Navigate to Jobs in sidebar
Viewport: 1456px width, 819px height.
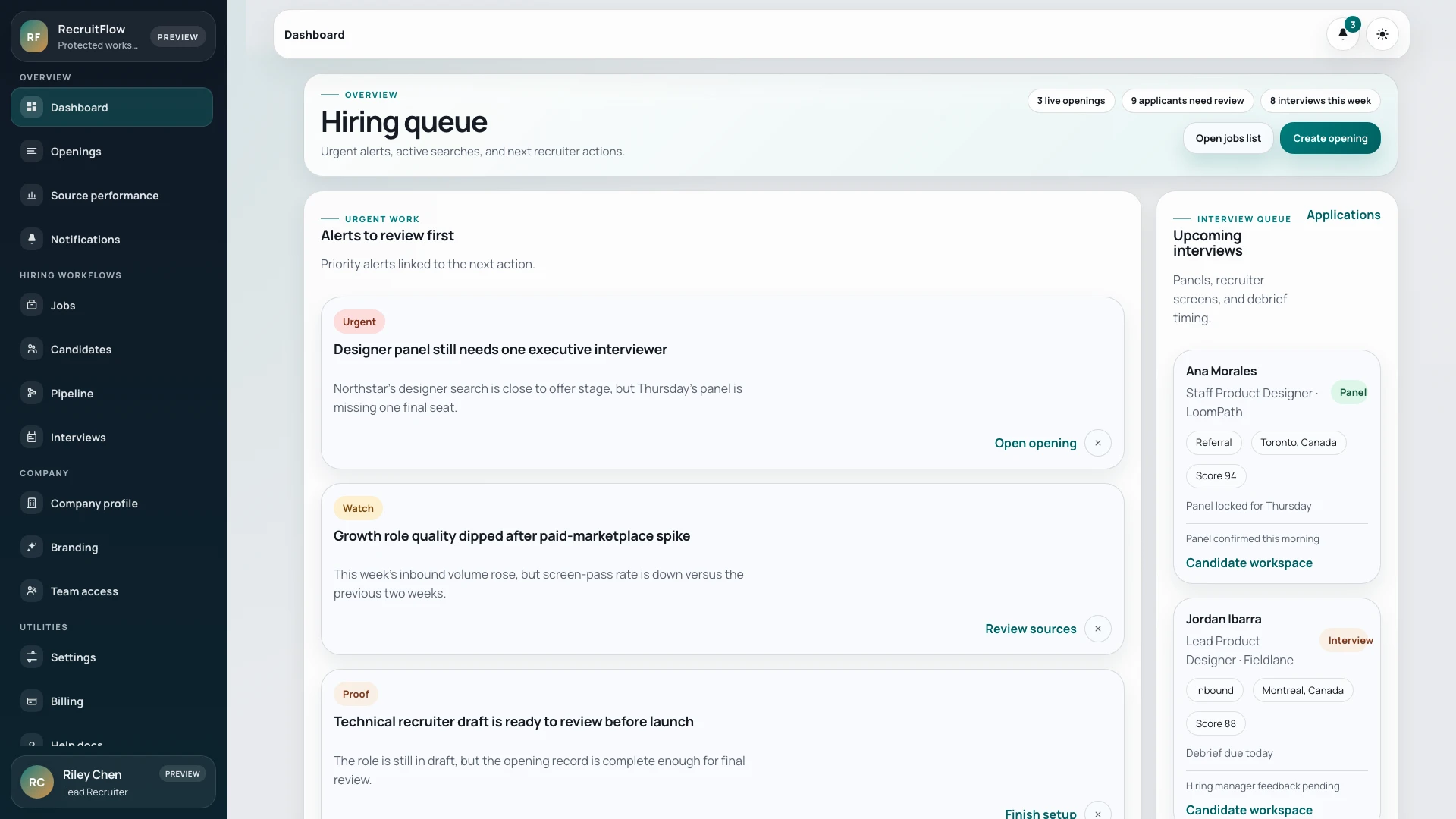(111, 305)
